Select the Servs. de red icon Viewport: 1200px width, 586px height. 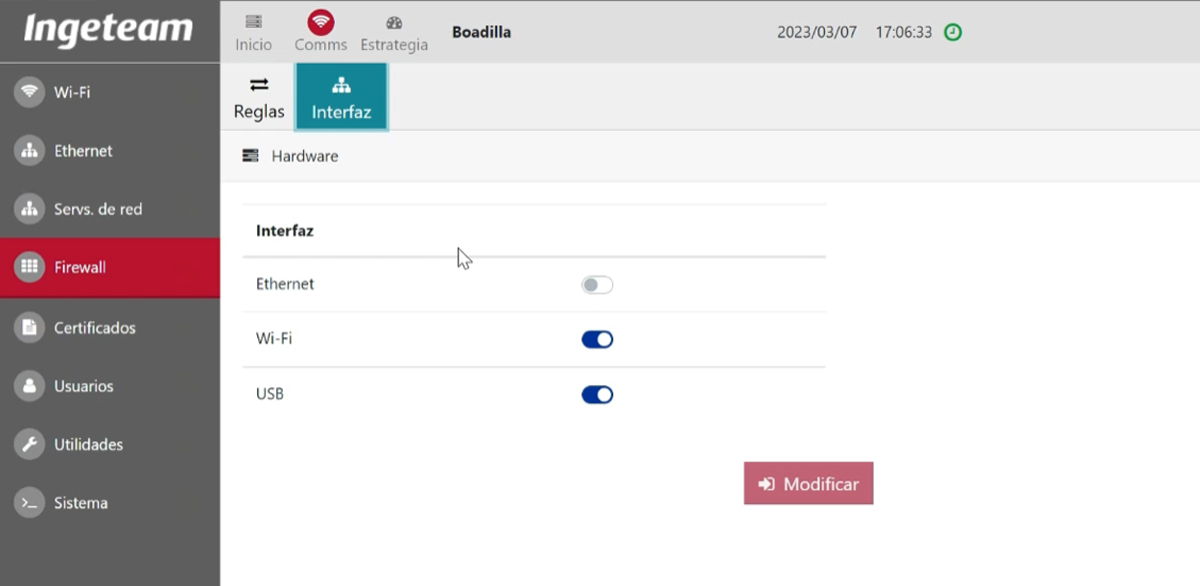[30, 209]
